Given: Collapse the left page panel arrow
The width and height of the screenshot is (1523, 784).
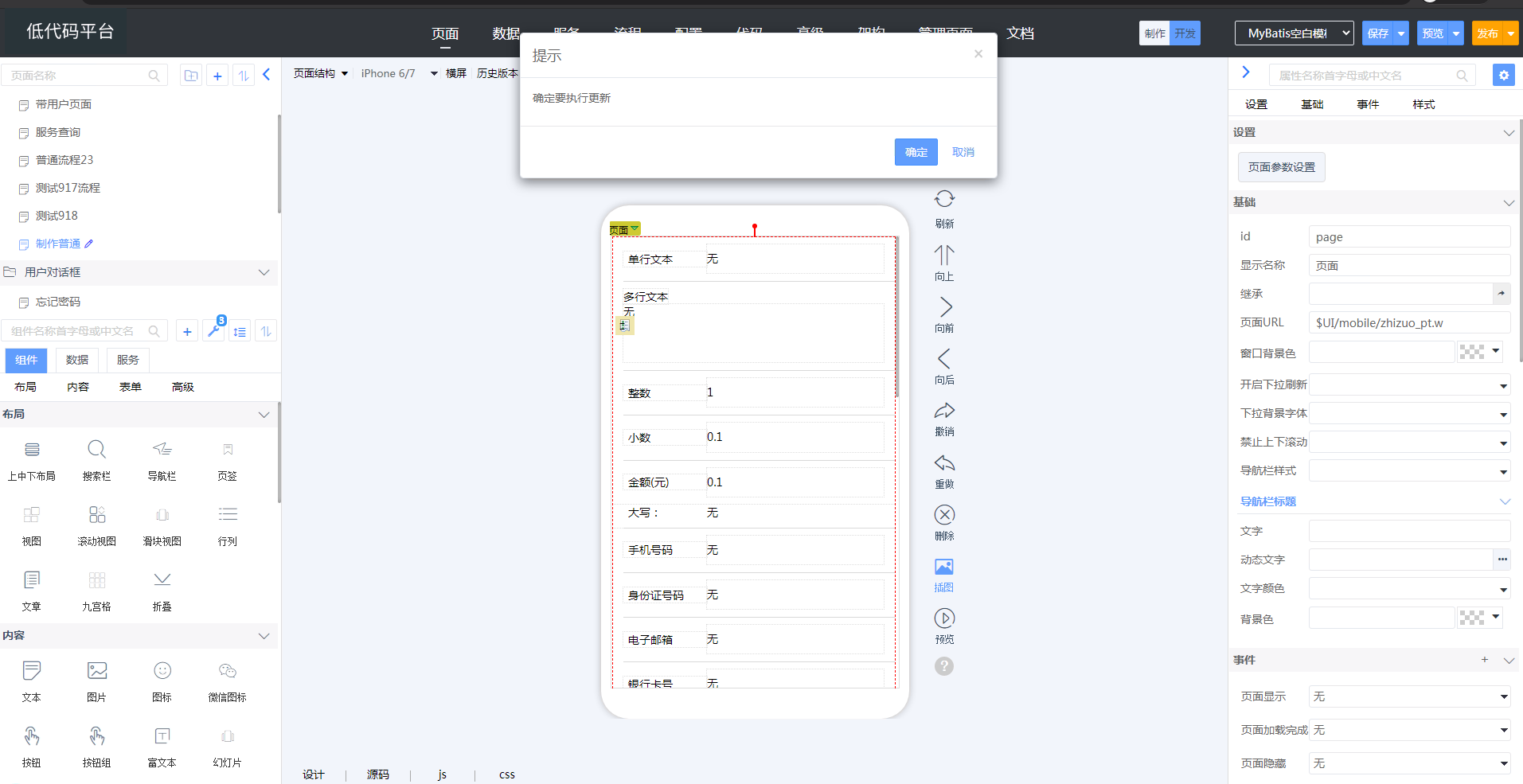Looking at the screenshot, I should pos(267,75).
